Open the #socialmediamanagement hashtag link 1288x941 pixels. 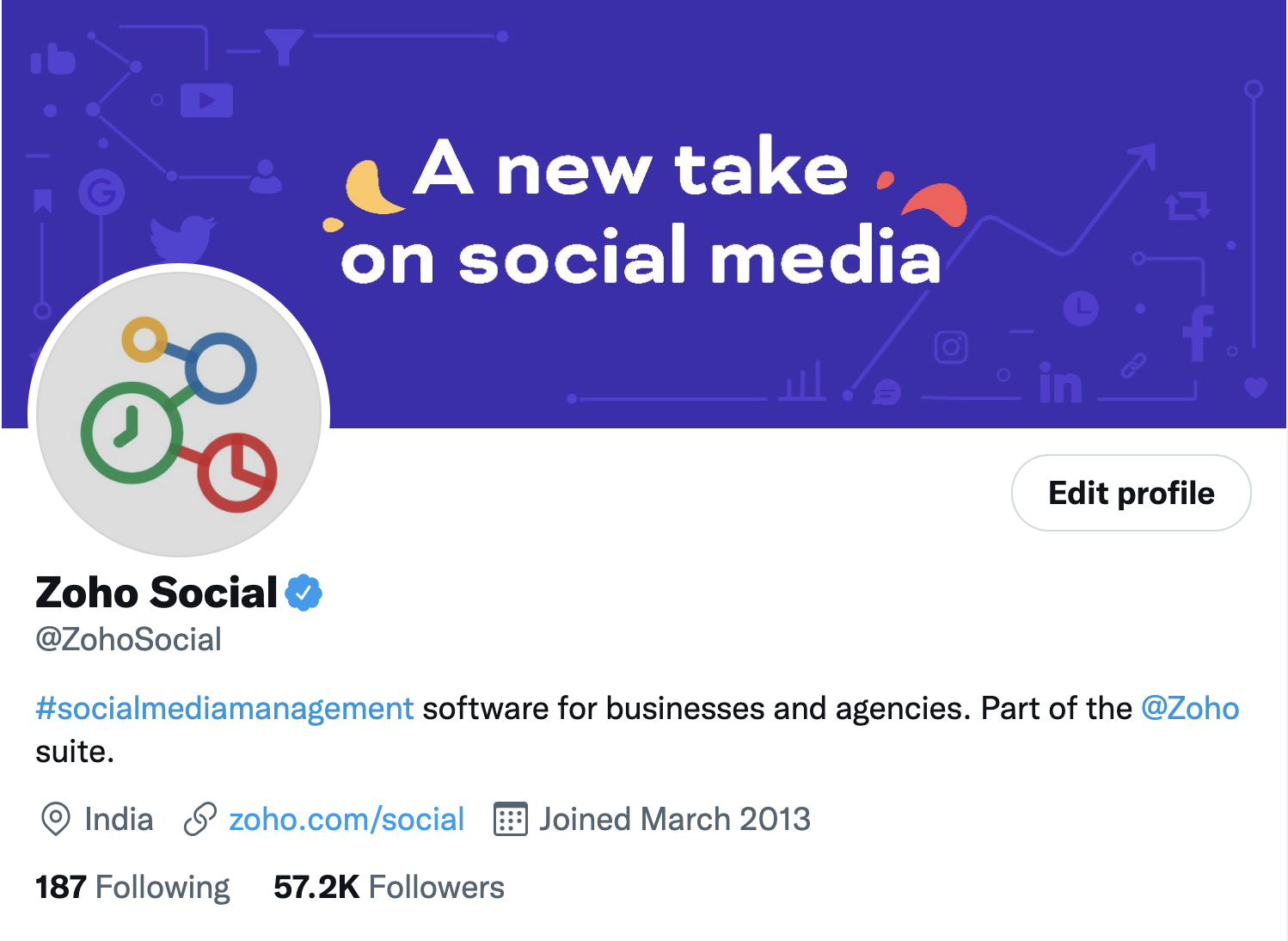224,708
